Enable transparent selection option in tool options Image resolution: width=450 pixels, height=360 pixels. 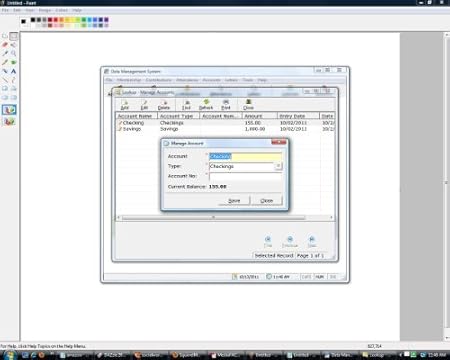tap(9, 121)
